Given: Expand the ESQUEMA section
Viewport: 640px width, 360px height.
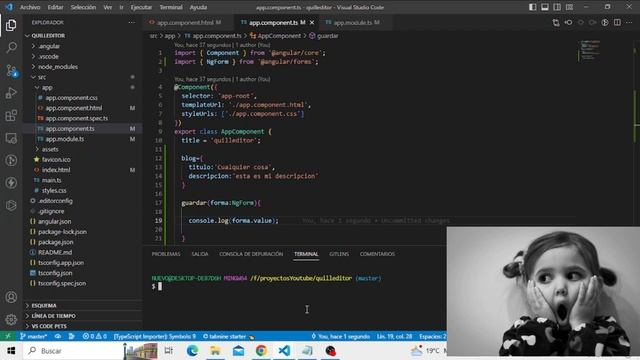Looking at the screenshot, I should (x=44, y=305).
